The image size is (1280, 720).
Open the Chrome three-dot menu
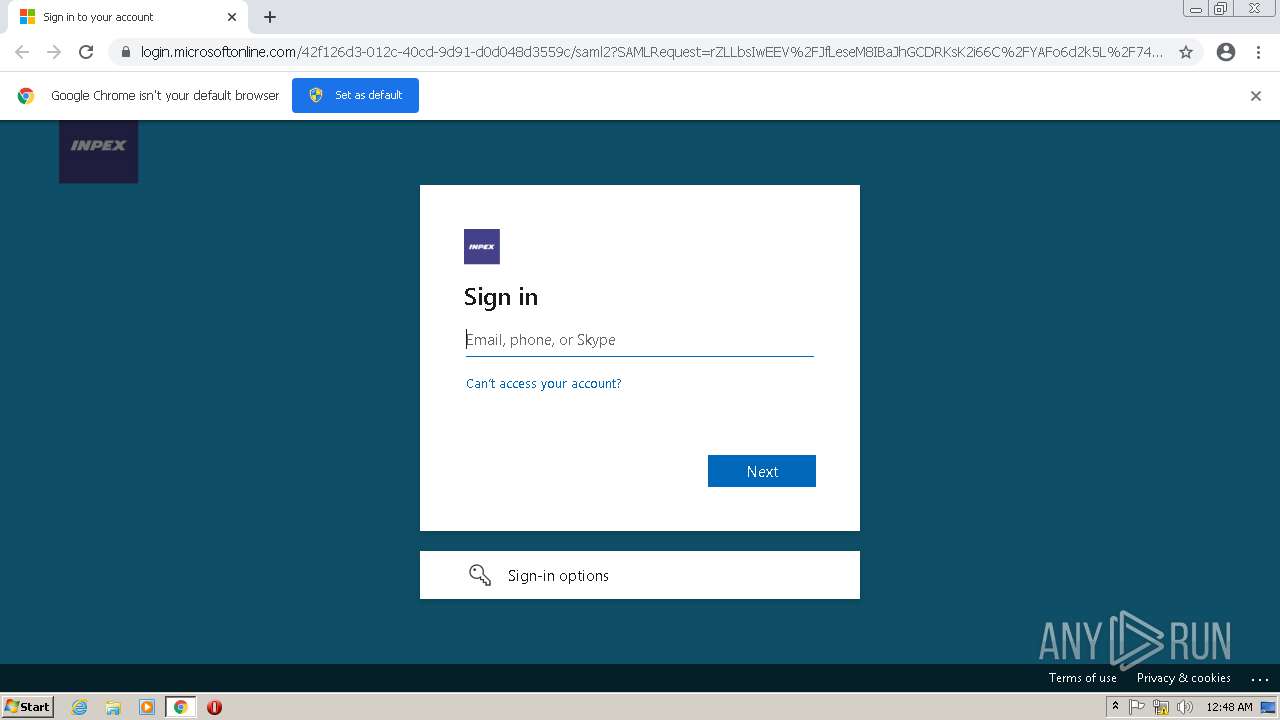click(x=1258, y=52)
